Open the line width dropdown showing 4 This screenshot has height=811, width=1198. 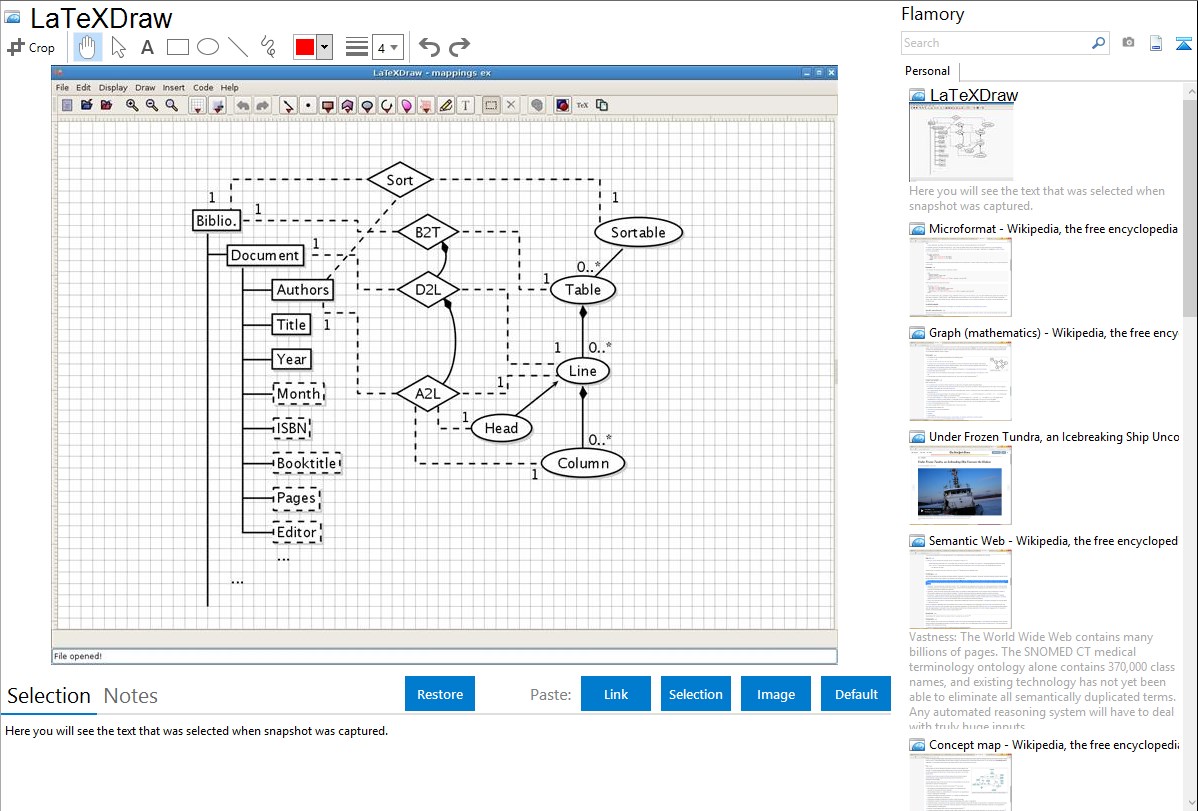[x=387, y=47]
